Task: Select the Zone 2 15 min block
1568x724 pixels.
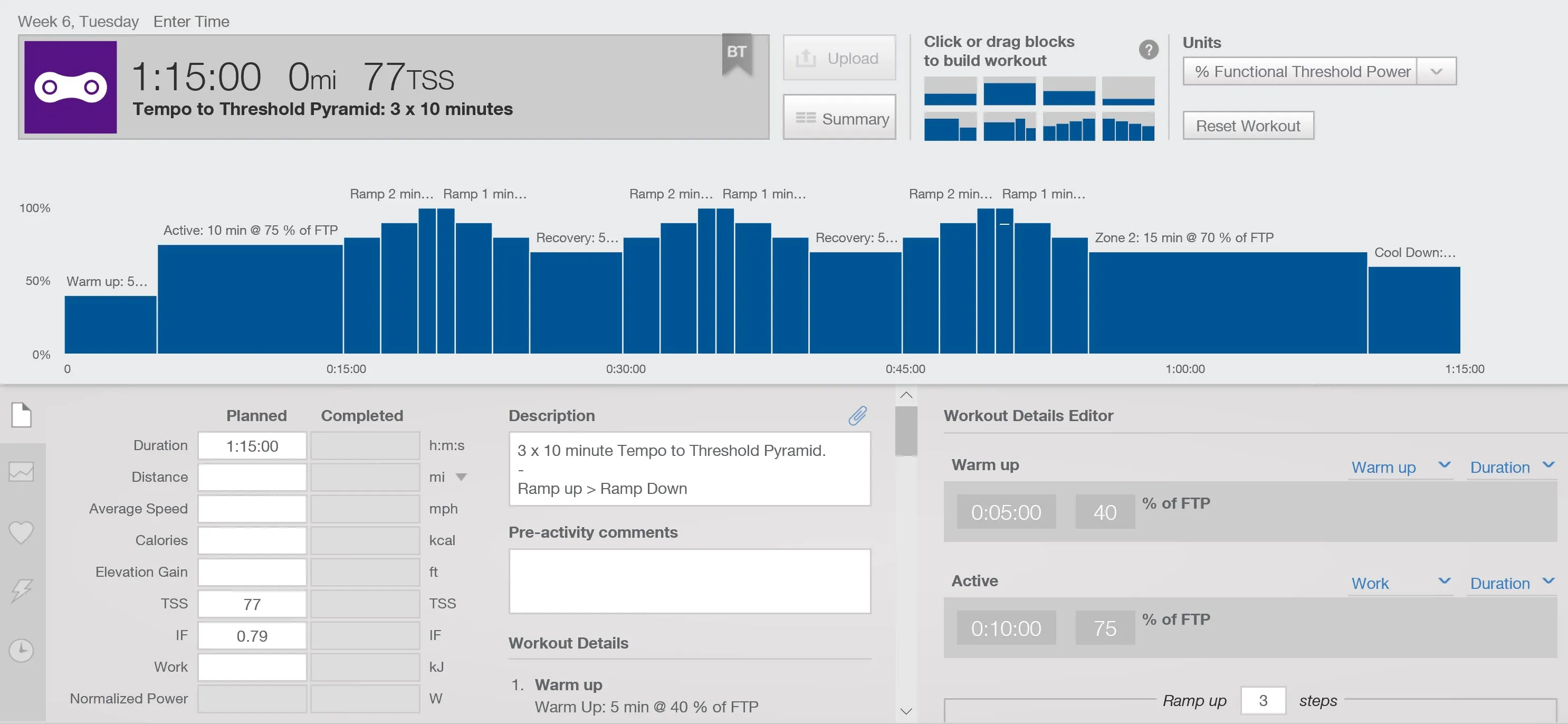Action: [x=1228, y=302]
